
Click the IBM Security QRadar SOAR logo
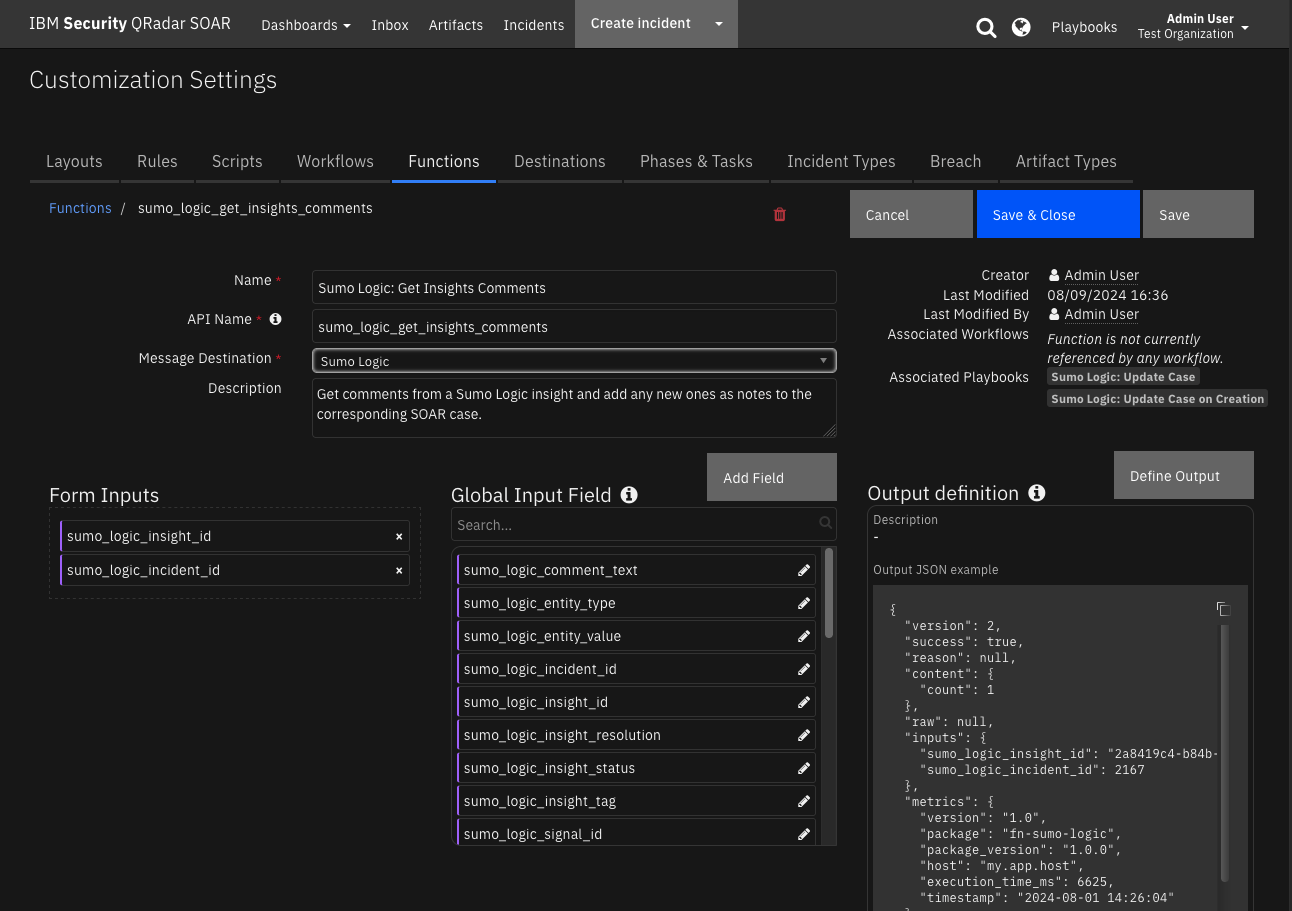[130, 23]
